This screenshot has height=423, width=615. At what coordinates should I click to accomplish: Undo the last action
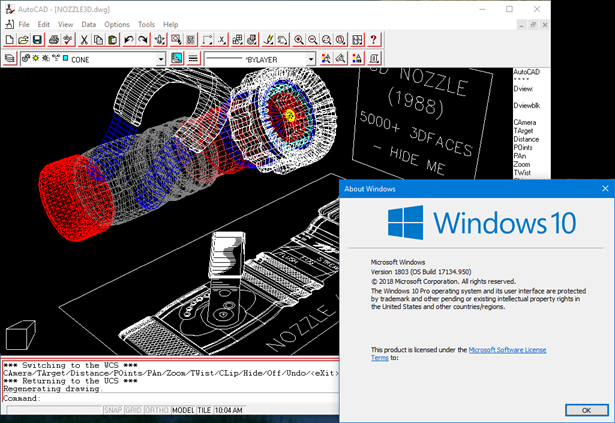[129, 40]
